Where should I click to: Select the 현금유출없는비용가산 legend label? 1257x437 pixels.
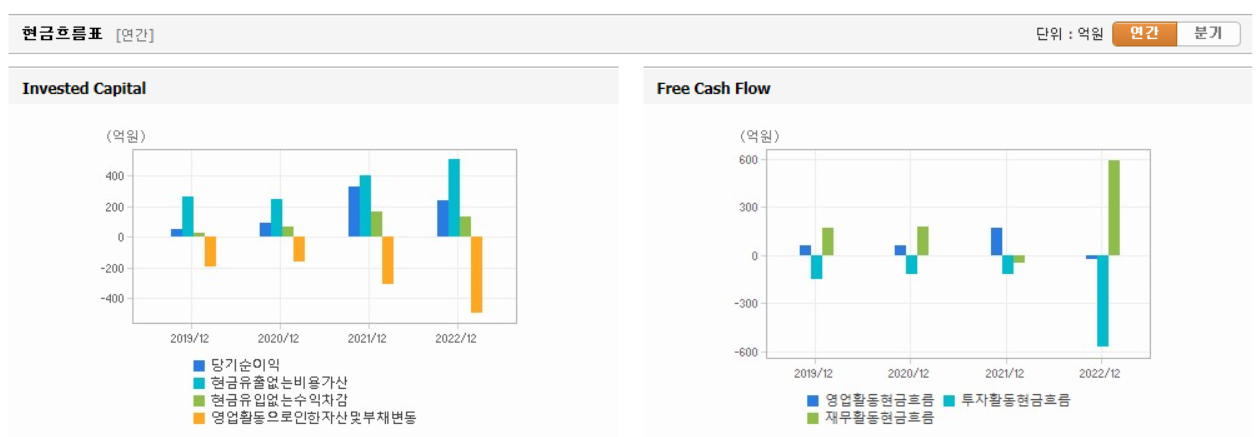pos(279,382)
